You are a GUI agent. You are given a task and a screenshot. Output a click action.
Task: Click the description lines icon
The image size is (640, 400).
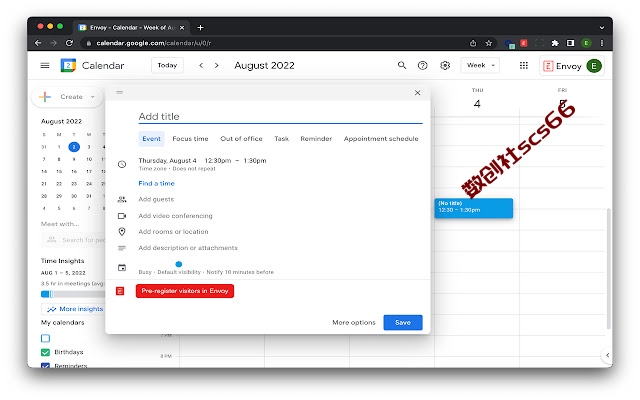pos(122,248)
